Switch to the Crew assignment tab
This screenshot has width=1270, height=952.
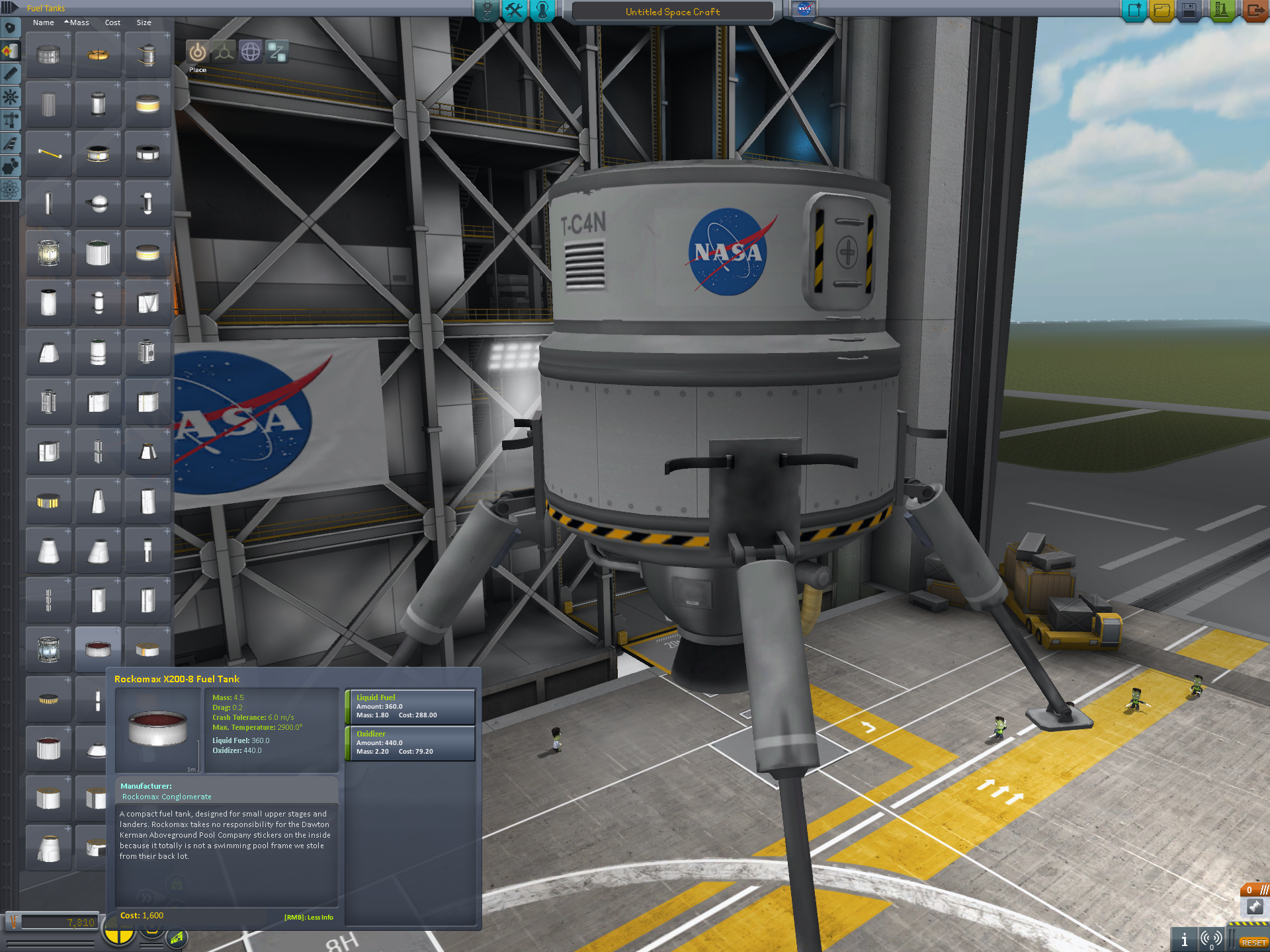542,10
